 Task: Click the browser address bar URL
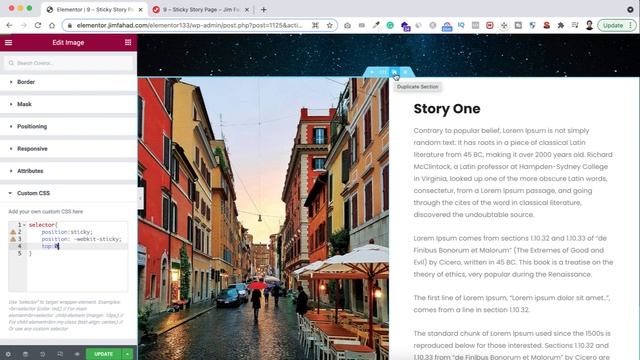[x=189, y=25]
